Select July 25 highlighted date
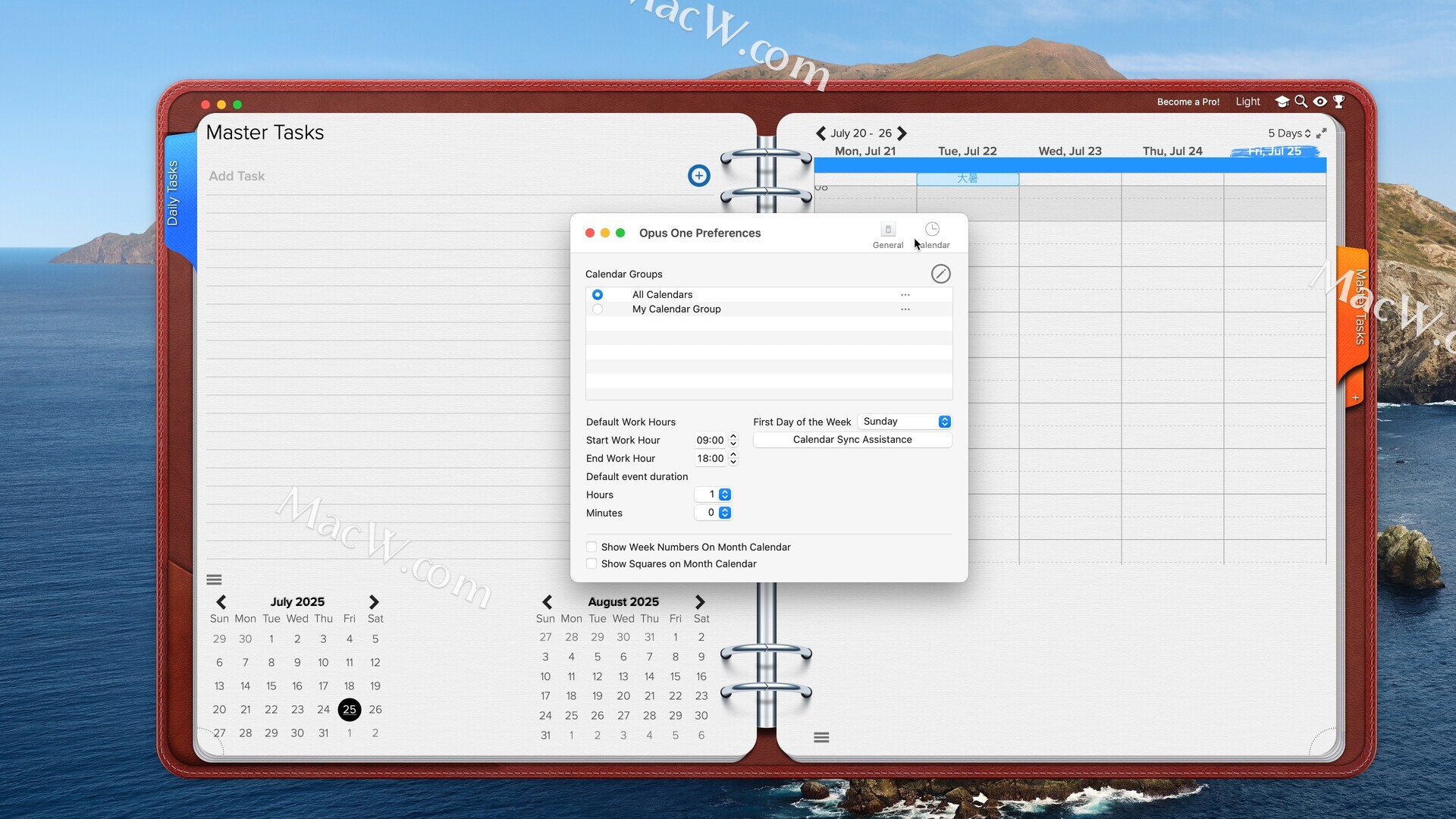 pos(349,710)
